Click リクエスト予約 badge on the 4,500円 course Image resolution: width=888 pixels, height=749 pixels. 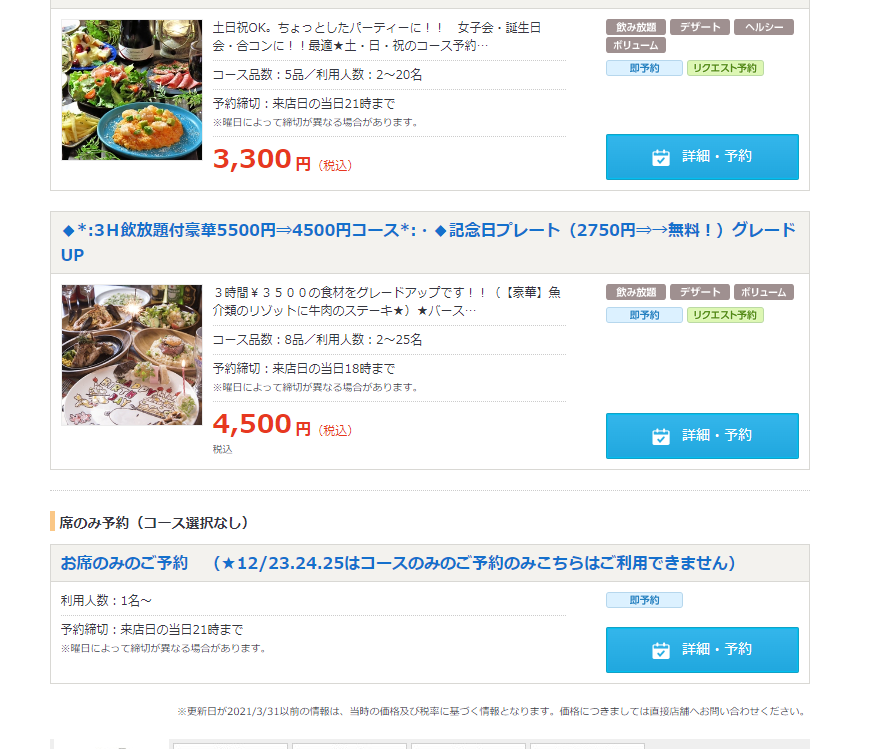pos(725,315)
